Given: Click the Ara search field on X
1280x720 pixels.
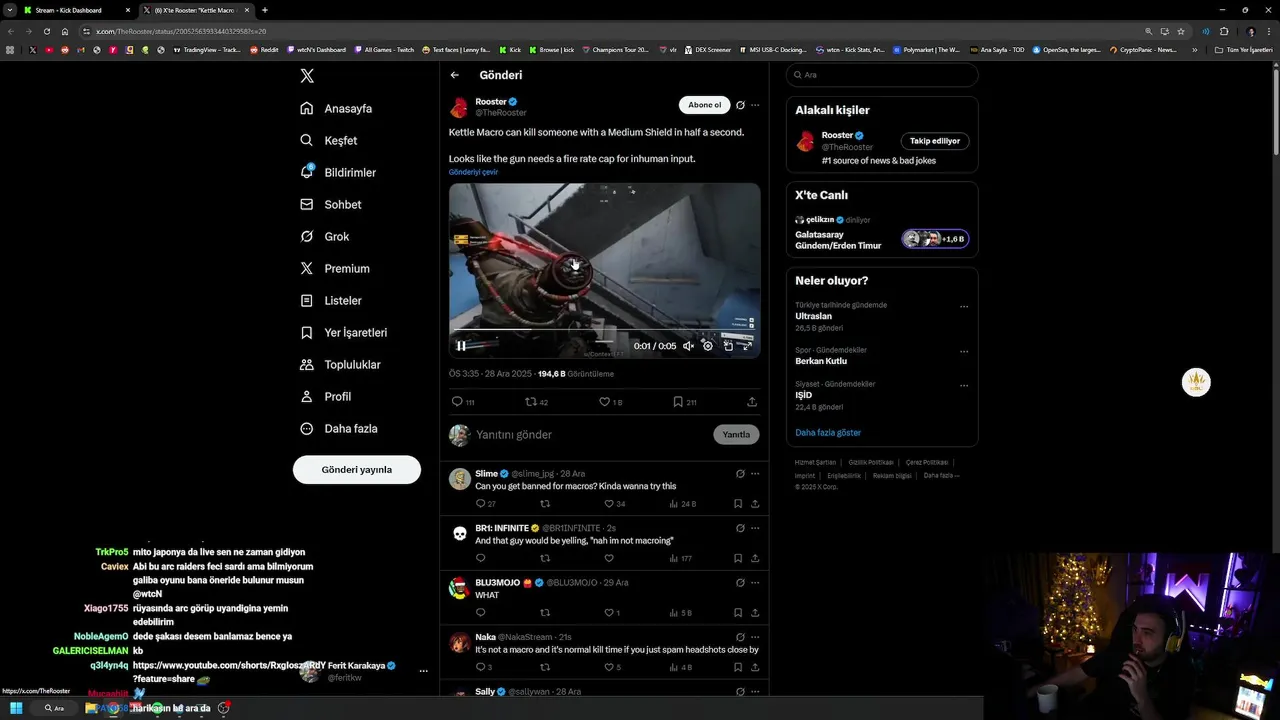Looking at the screenshot, I should pyautogui.click(x=882, y=75).
